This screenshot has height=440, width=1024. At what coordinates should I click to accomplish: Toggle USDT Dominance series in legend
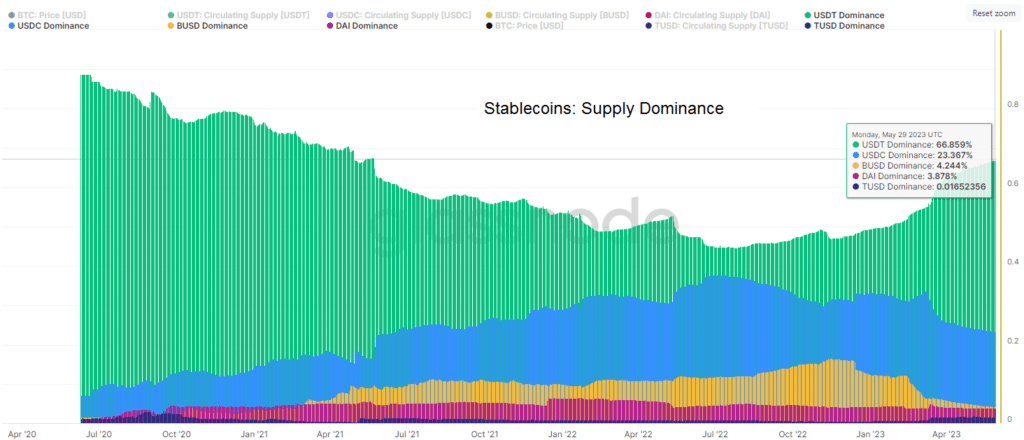[x=849, y=15]
